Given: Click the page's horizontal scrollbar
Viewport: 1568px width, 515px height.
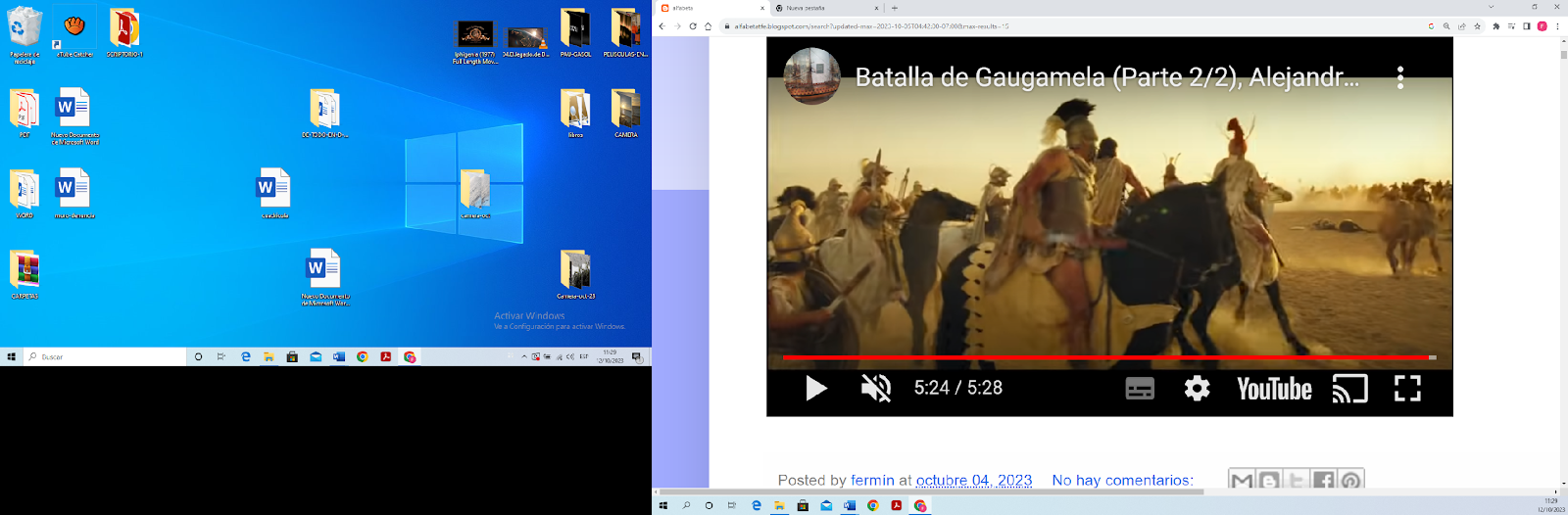Looking at the screenshot, I should pos(931,492).
